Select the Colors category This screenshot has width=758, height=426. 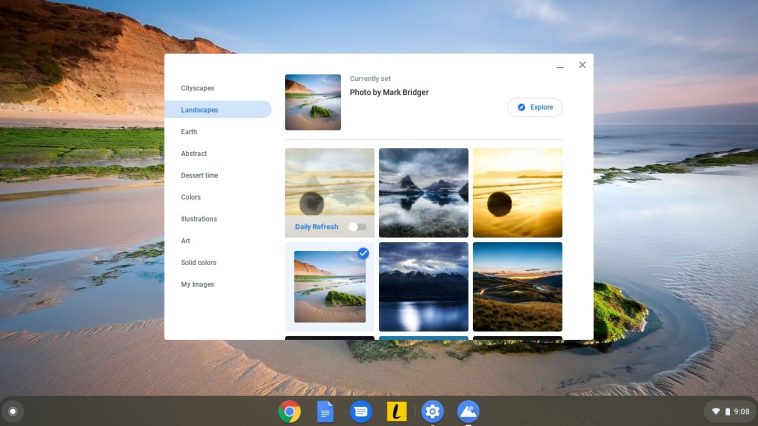pos(191,197)
